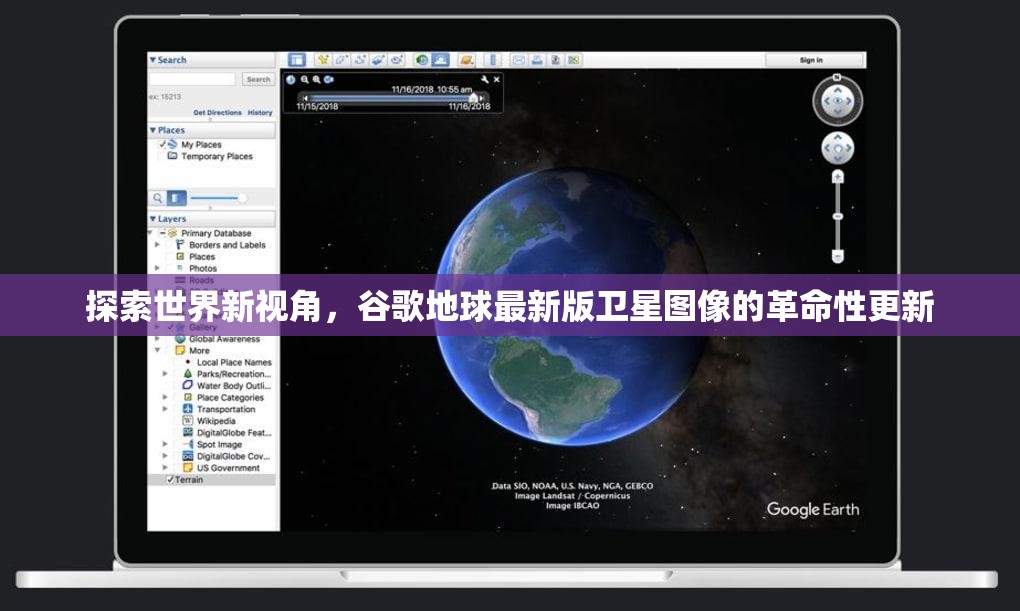Click the View in Google Maps icon

[573, 60]
